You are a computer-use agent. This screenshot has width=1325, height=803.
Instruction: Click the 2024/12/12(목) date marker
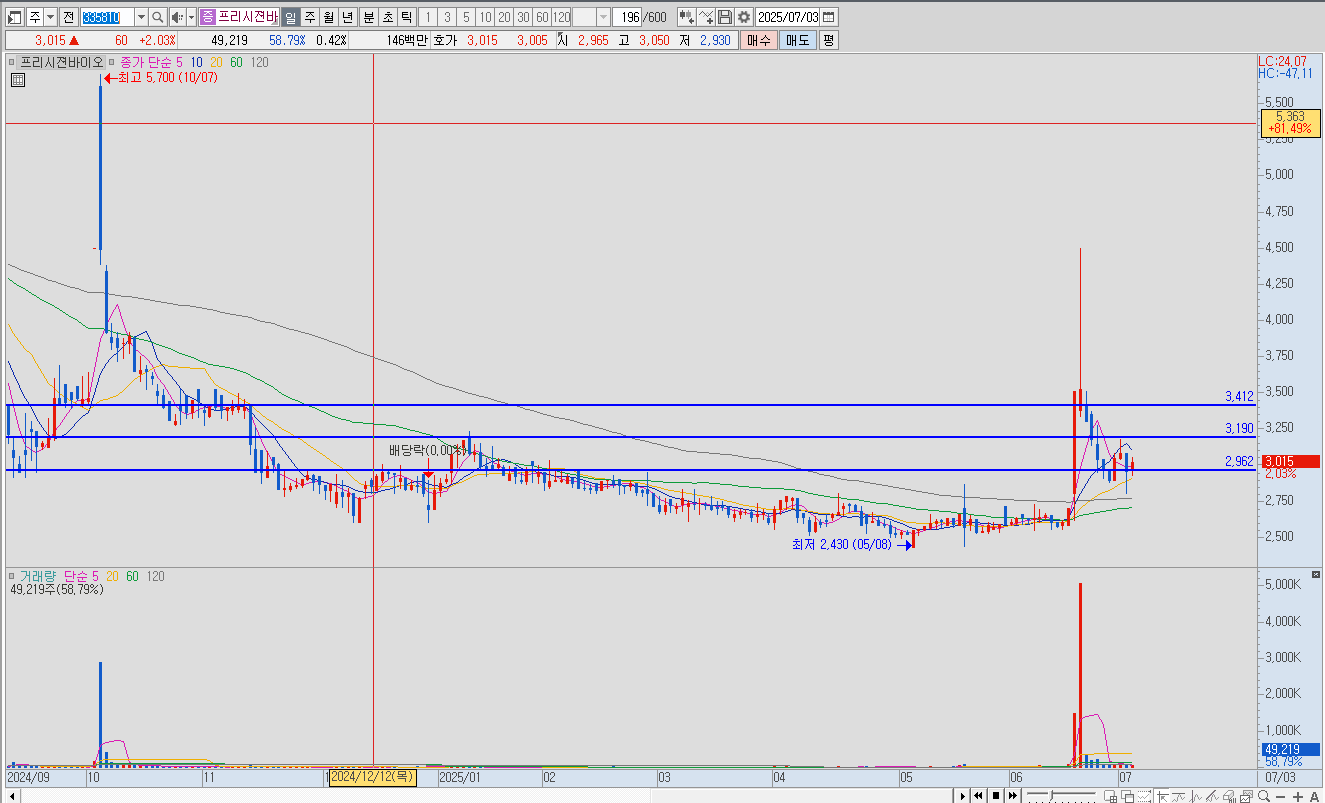[x=372, y=776]
